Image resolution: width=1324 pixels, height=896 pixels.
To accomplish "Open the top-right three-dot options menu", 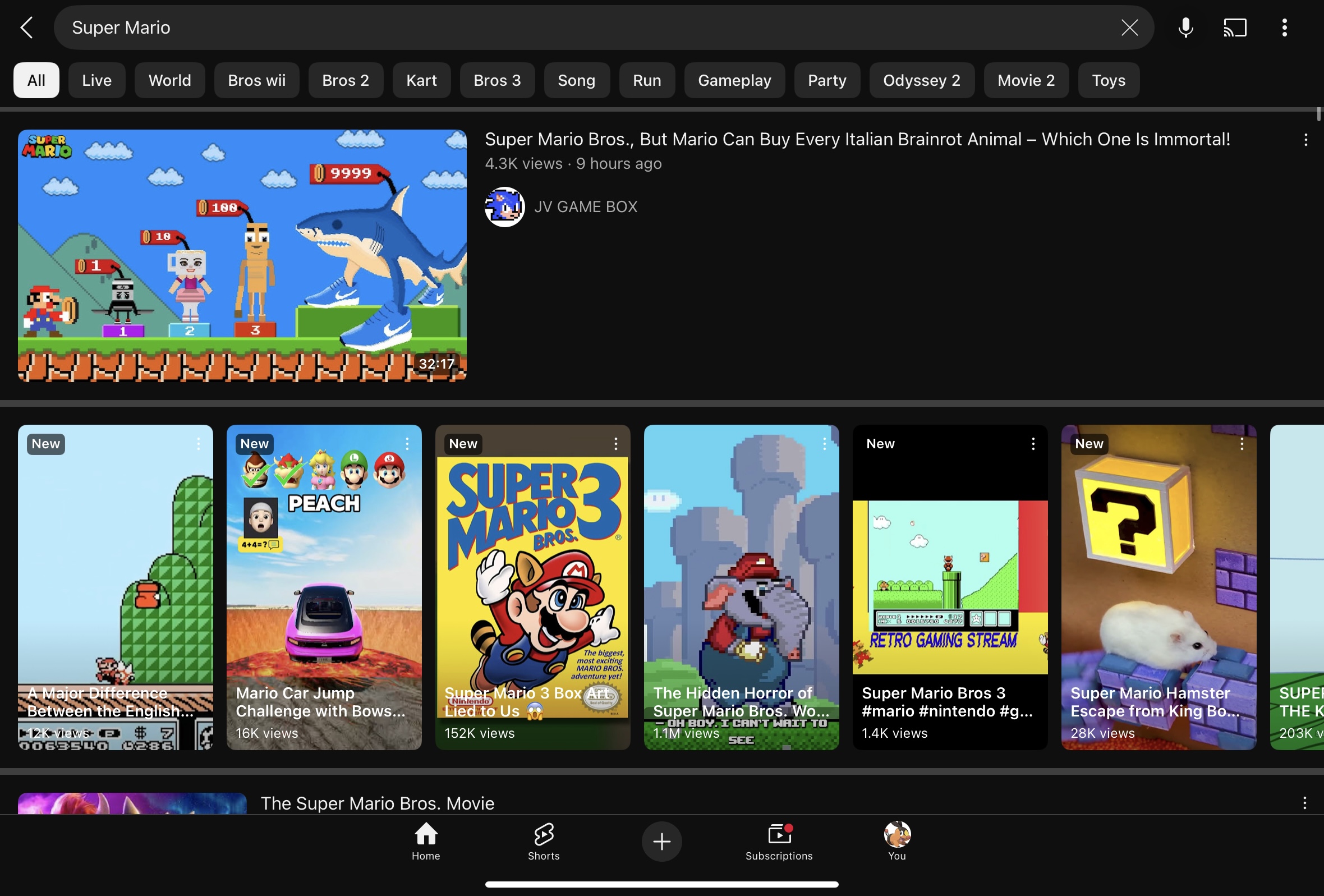I will pyautogui.click(x=1284, y=27).
